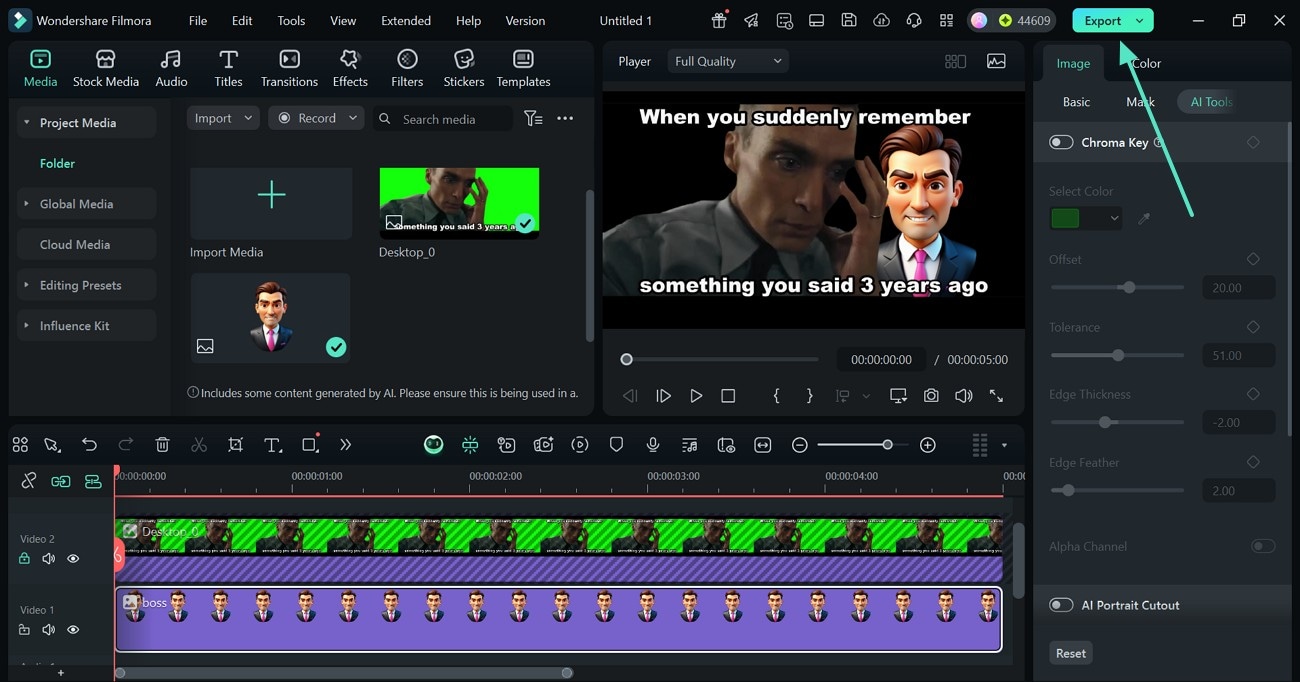
Task: Zoom in the timeline with plus icon
Action: tap(928, 445)
